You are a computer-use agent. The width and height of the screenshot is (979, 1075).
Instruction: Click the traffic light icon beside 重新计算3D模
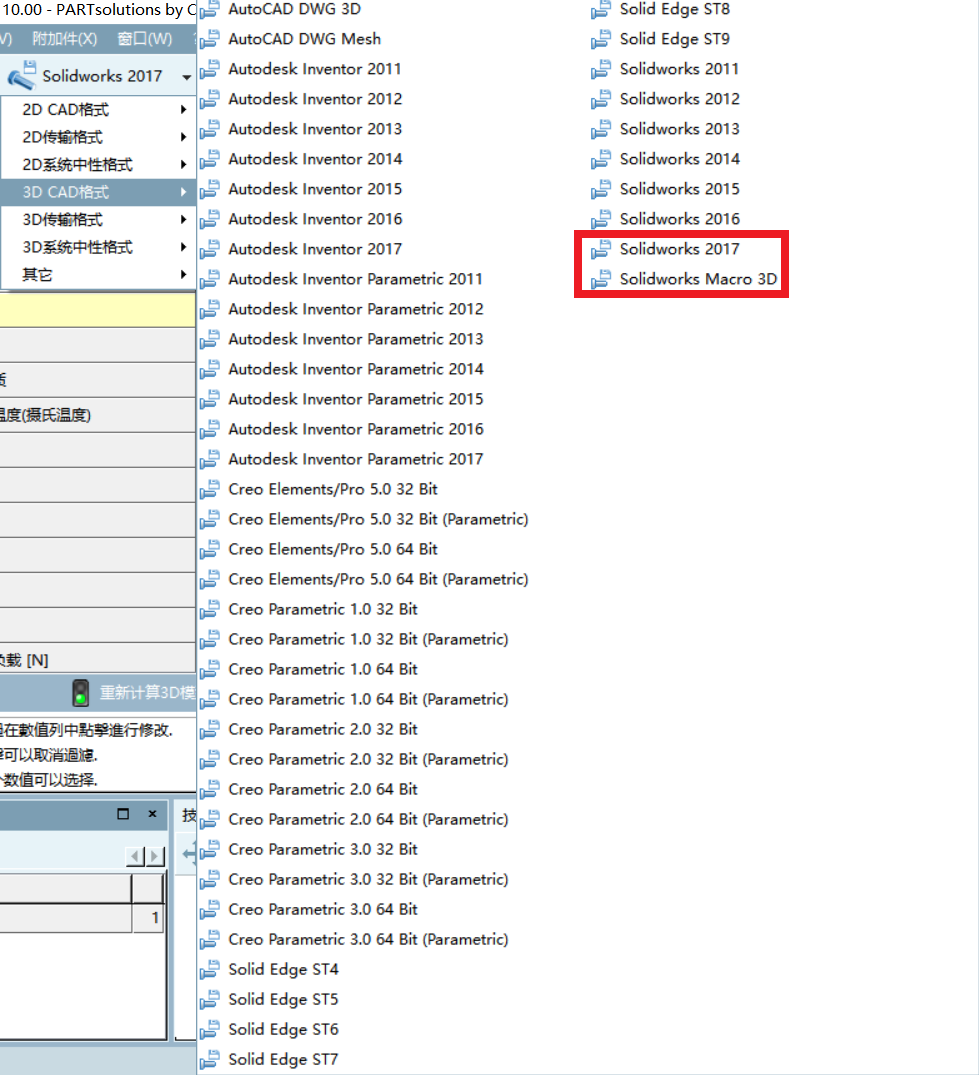[x=80, y=693]
